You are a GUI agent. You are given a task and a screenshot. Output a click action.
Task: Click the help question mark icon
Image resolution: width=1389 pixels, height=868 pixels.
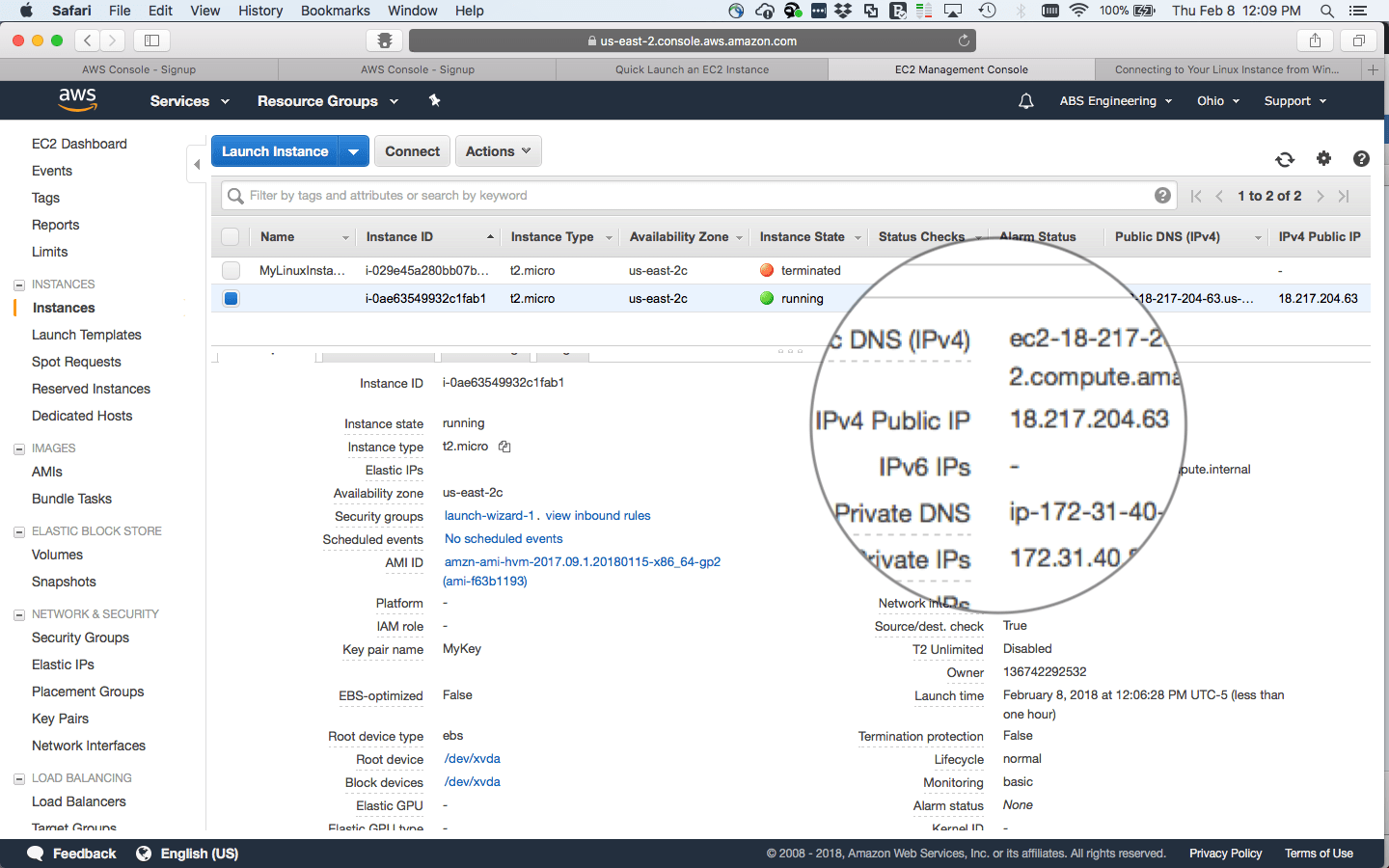(1361, 159)
